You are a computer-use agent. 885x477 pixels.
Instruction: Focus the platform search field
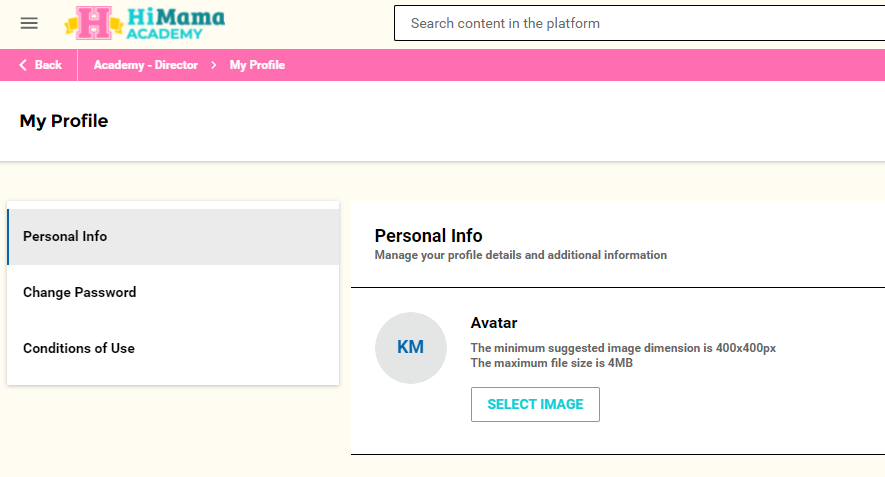pos(638,23)
